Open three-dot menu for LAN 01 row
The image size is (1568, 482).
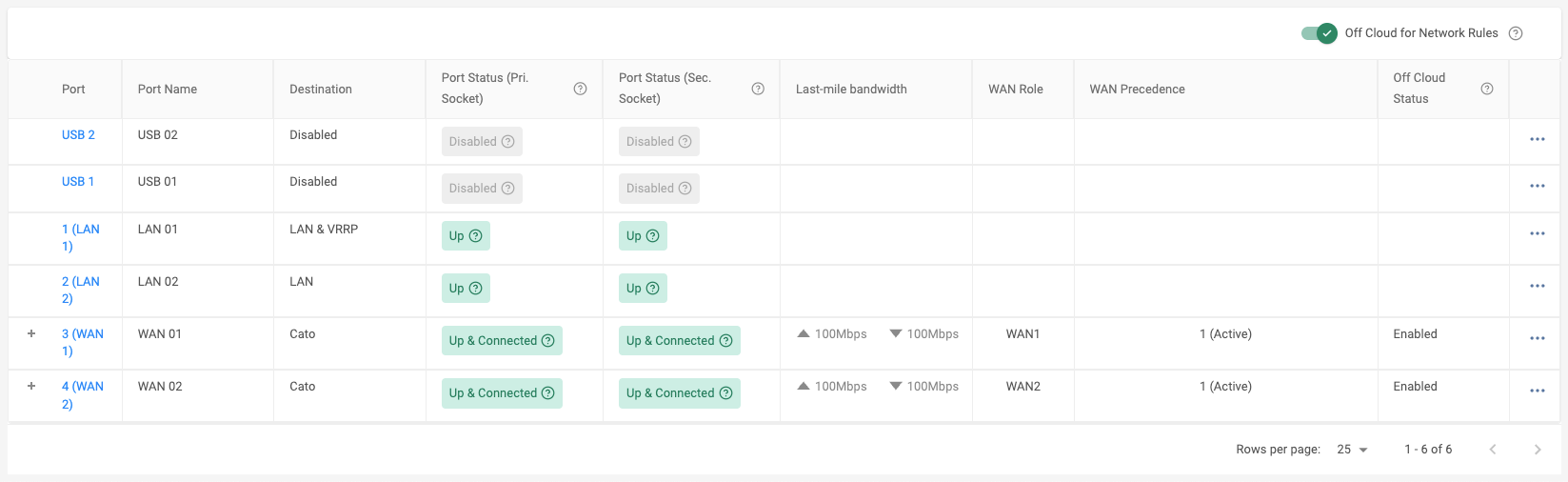coord(1537,233)
